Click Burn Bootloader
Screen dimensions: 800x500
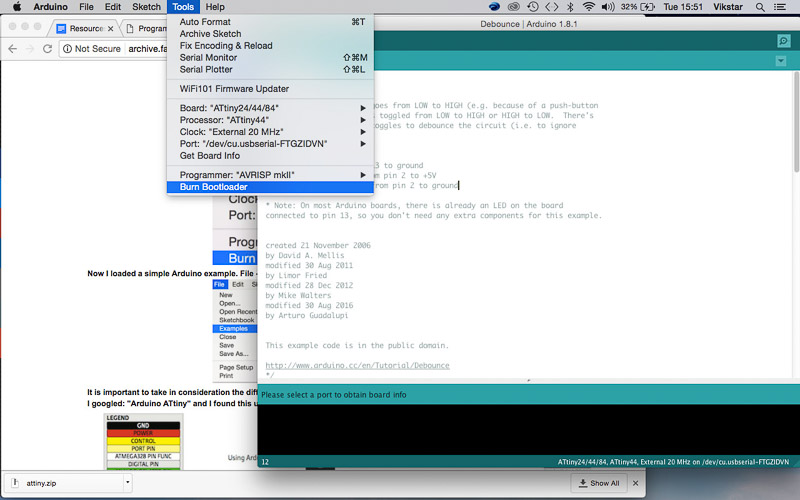pyautogui.click(x=270, y=187)
